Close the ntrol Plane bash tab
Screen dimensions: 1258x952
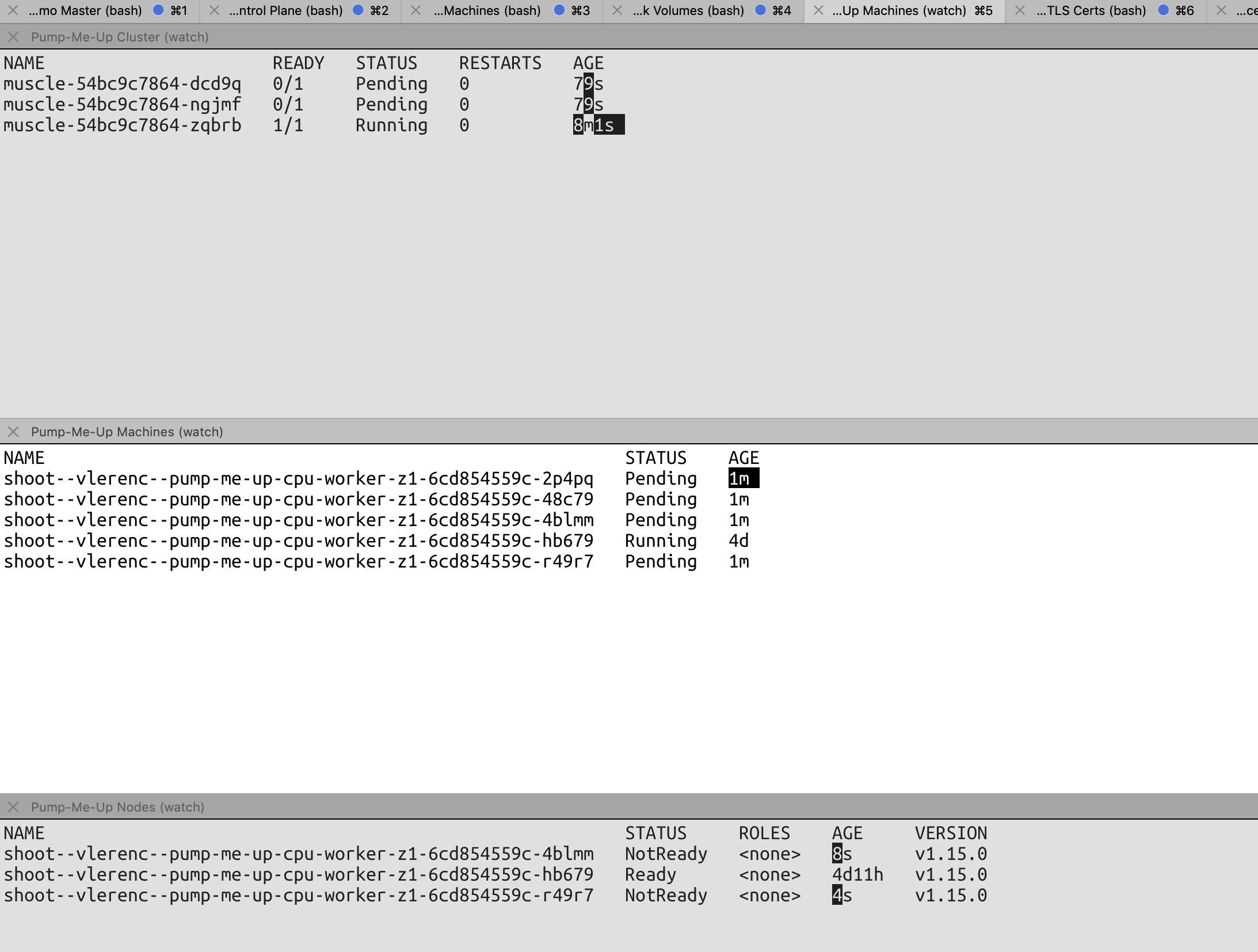[x=214, y=10]
